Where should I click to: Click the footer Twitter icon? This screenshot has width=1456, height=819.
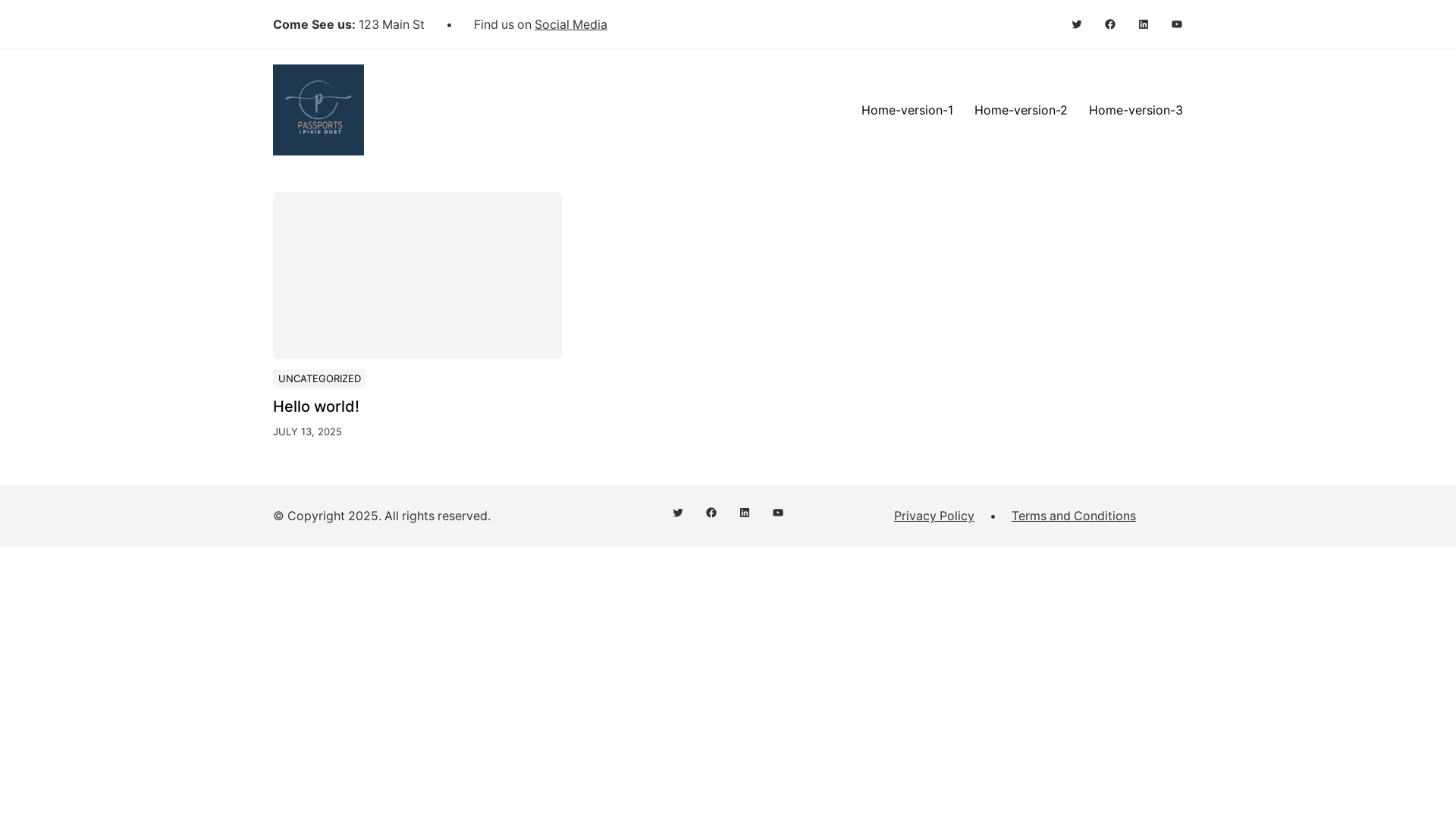point(678,513)
